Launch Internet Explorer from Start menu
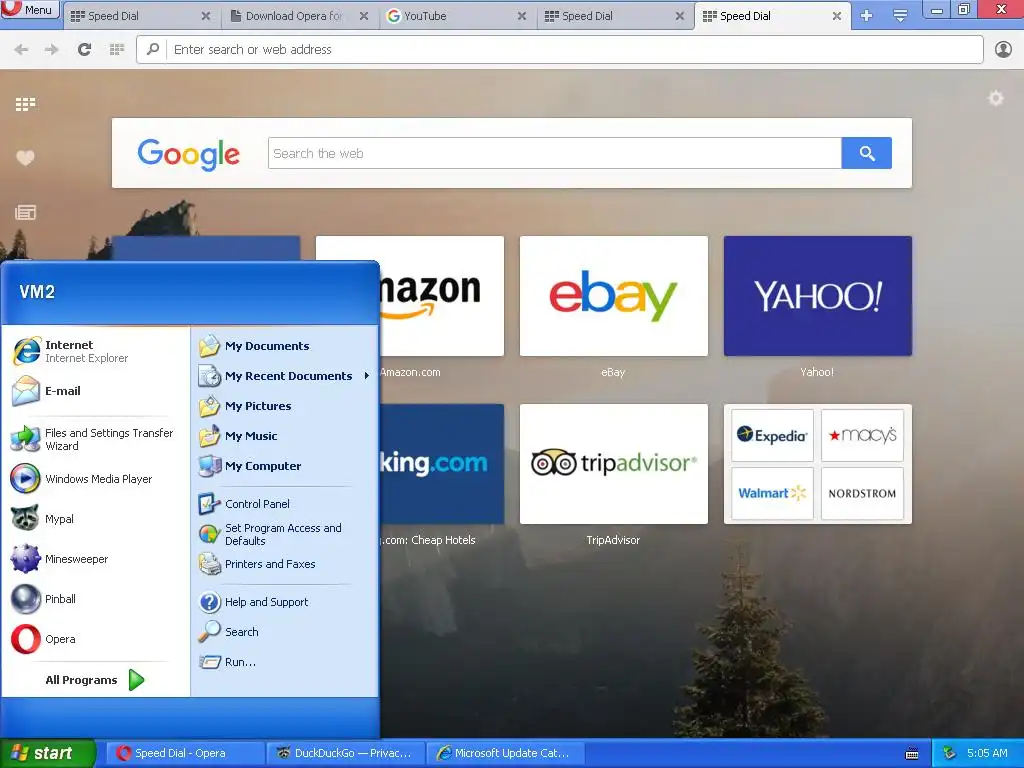1024x768 pixels. click(95, 351)
